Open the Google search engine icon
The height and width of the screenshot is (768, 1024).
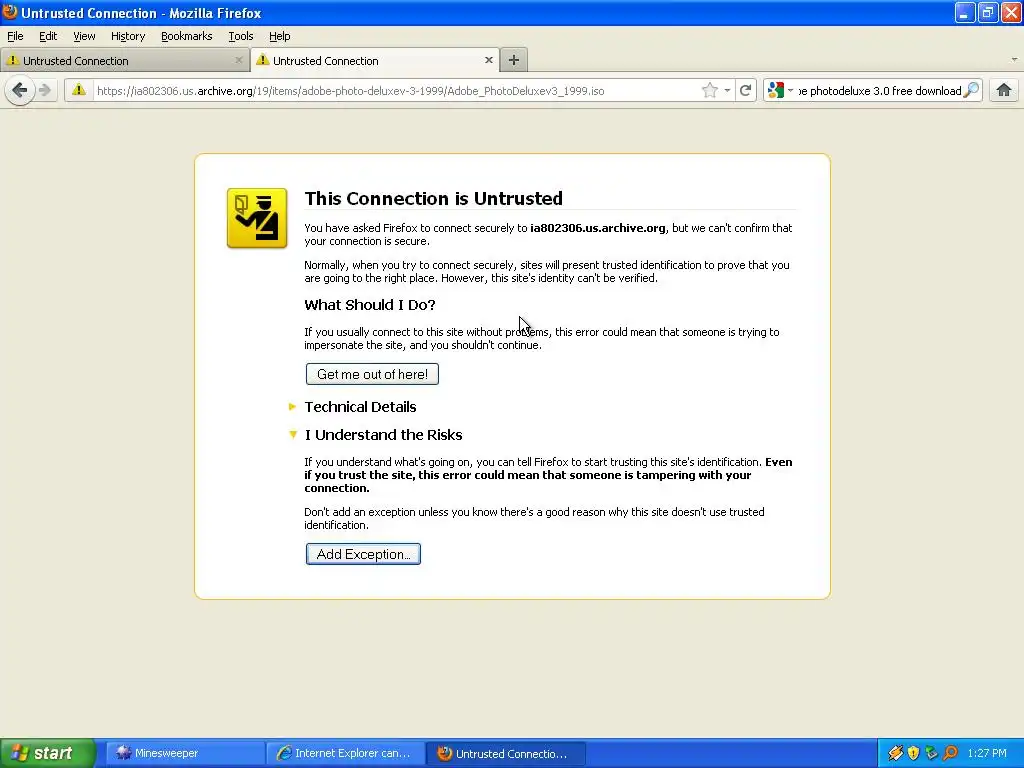click(x=776, y=90)
